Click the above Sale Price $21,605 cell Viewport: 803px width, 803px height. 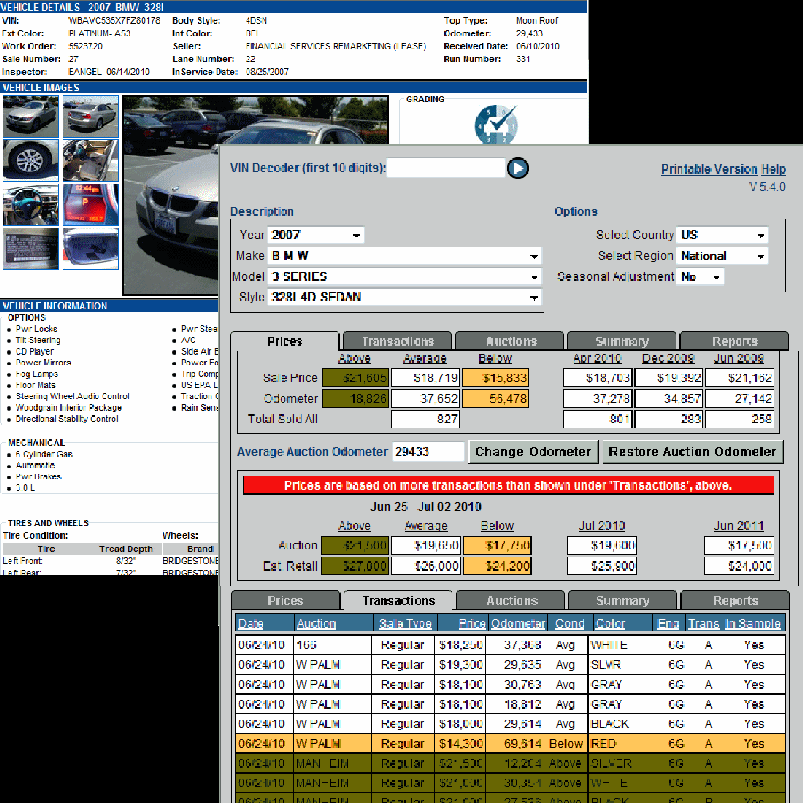(355, 378)
